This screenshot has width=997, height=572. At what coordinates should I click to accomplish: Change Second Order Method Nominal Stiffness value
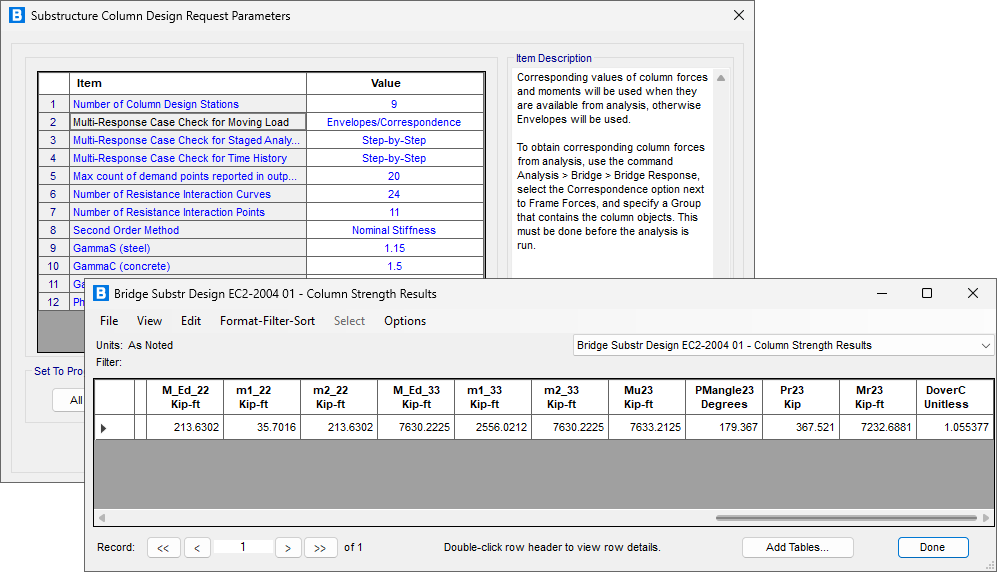tap(394, 230)
